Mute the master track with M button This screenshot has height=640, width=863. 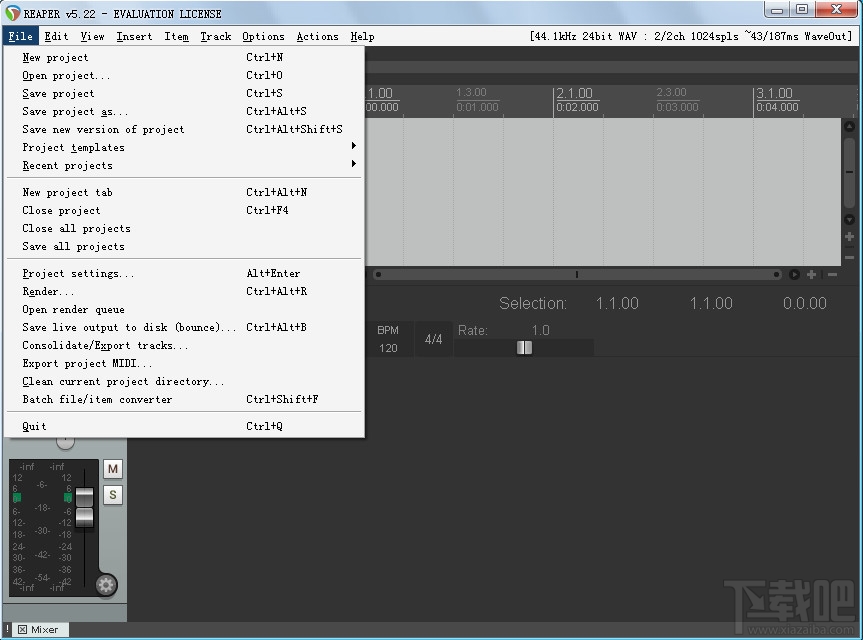tap(113, 469)
